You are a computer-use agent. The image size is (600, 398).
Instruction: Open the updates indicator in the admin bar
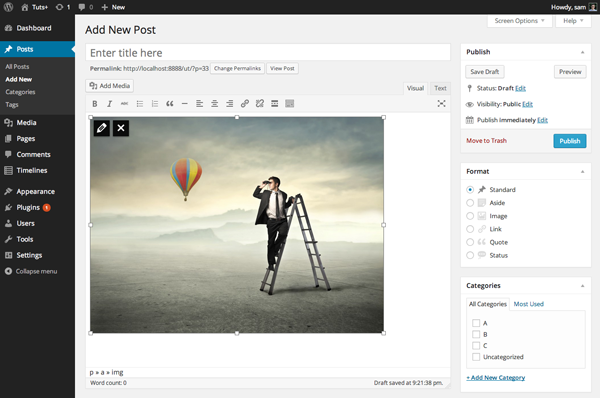63,7
